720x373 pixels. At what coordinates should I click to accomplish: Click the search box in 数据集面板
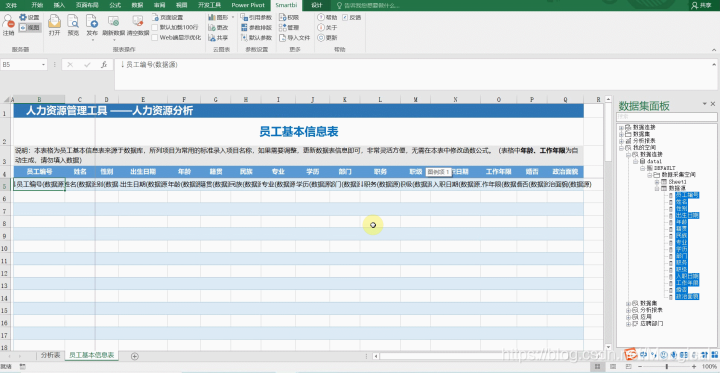click(x=667, y=117)
